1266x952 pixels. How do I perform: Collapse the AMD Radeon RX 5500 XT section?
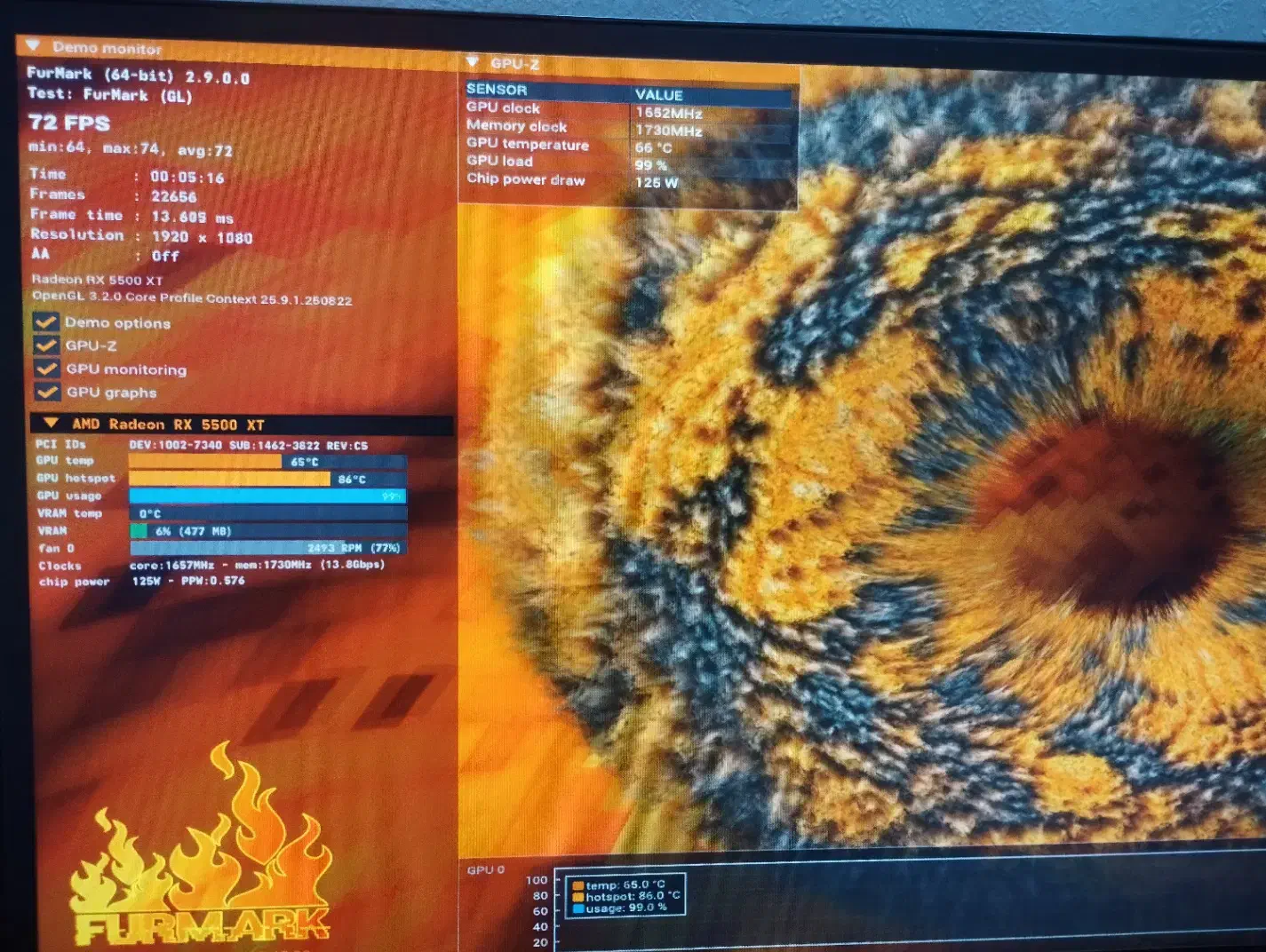[x=52, y=424]
